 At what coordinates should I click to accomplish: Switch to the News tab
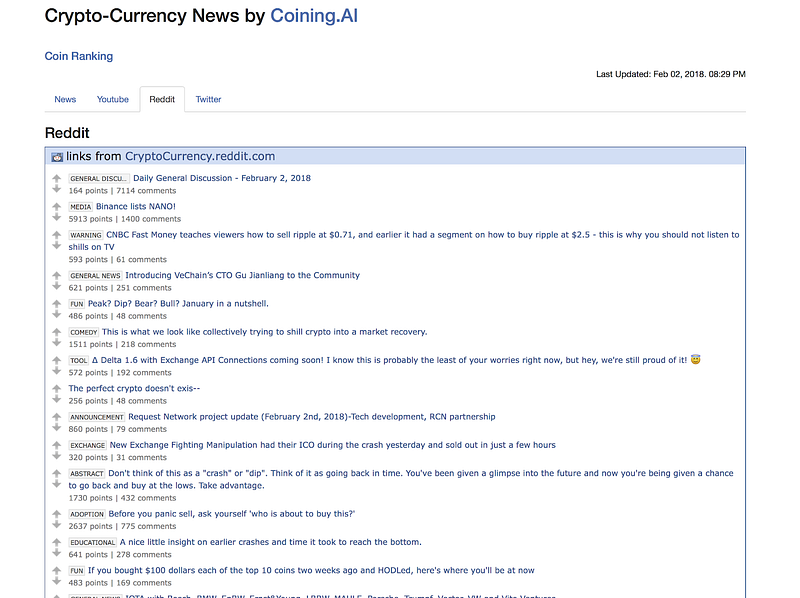65,99
